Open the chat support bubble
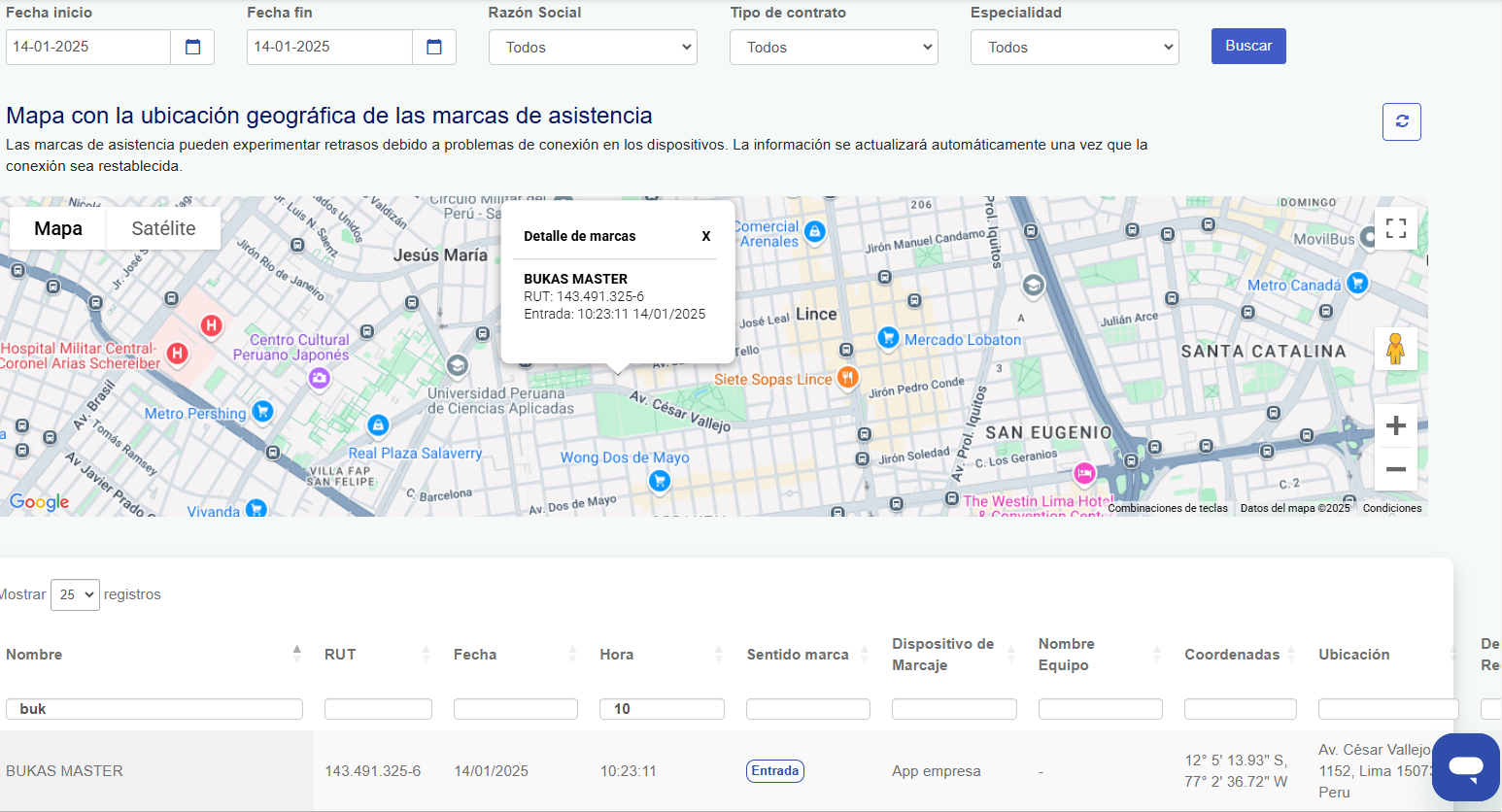Viewport: 1502px width, 812px height. tap(1465, 766)
